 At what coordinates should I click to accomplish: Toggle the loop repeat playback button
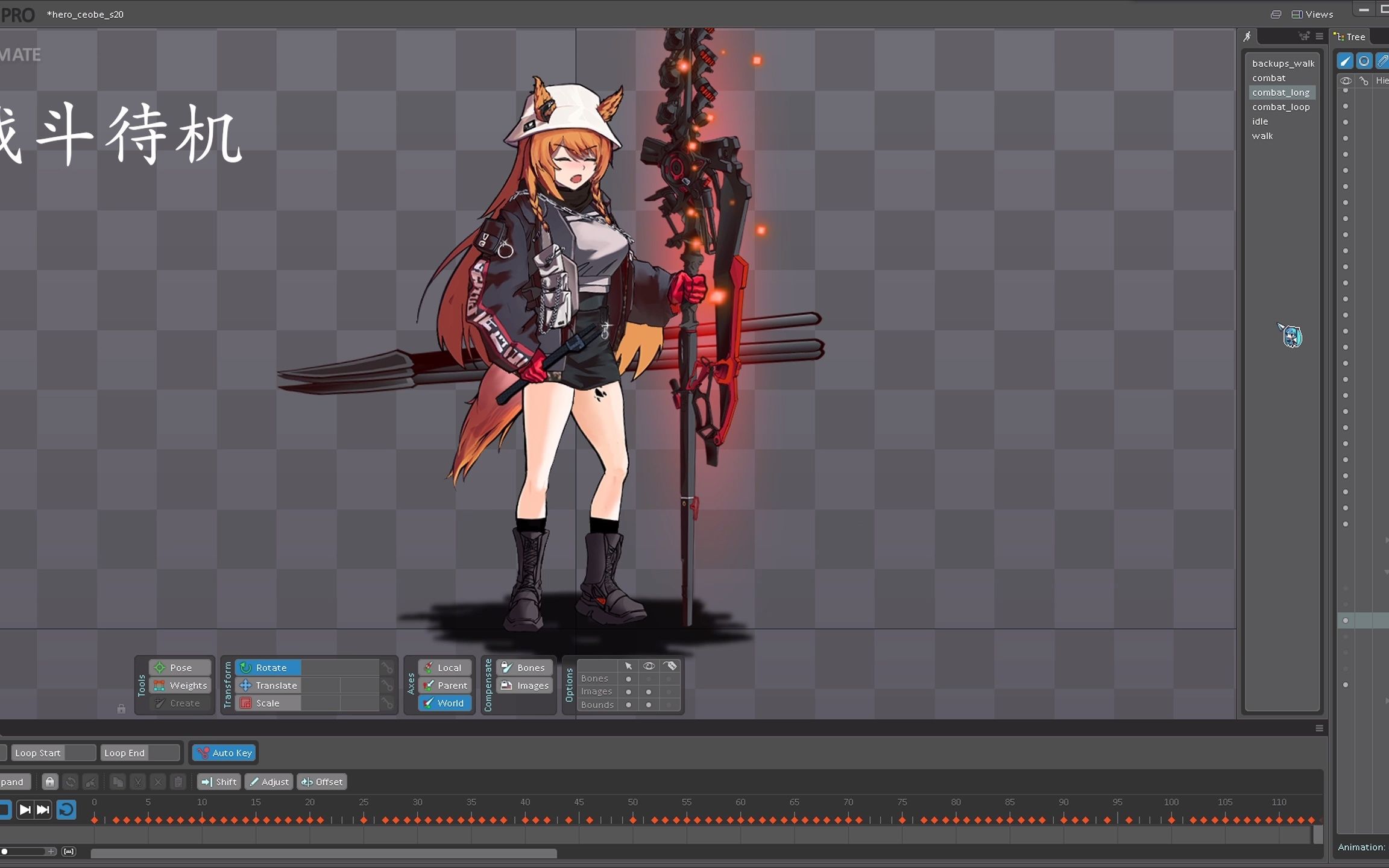pos(66,810)
